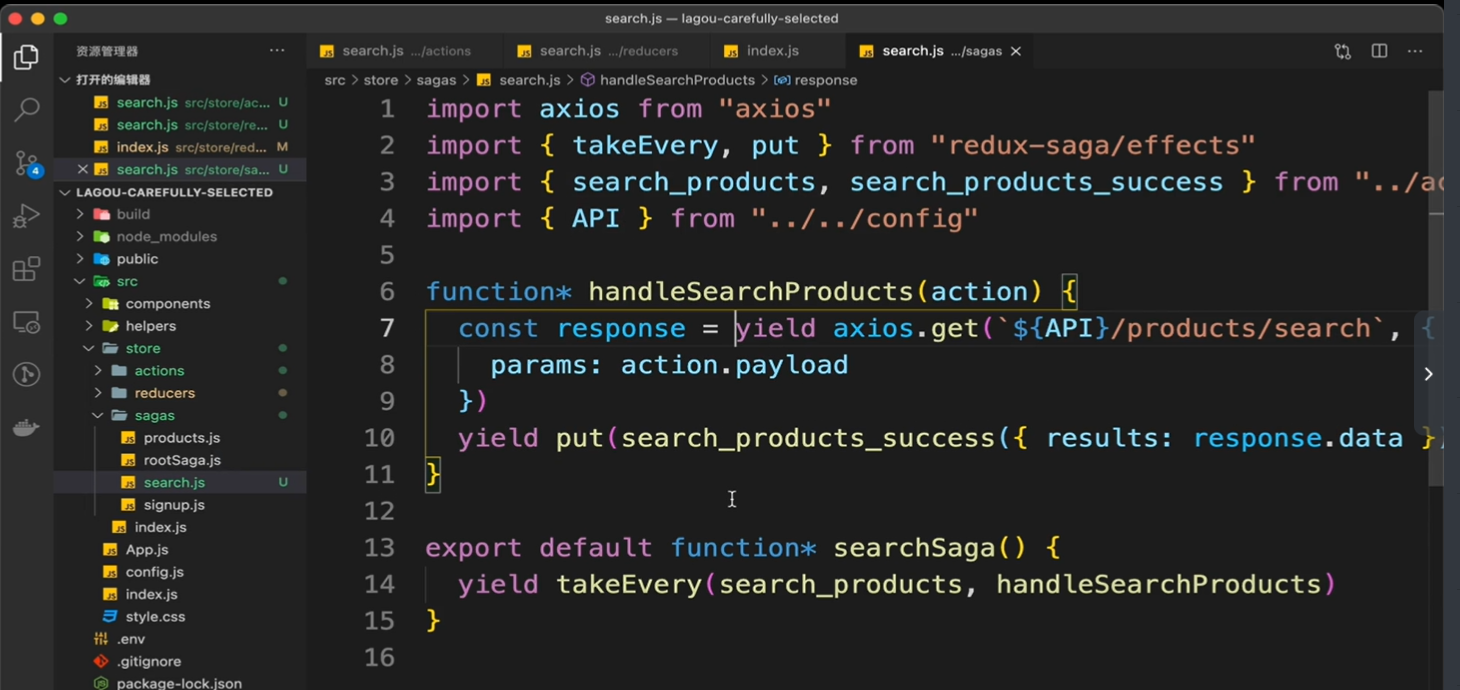Close the search.js sagas tab
This screenshot has width=1460, height=690.
click(x=1016, y=51)
